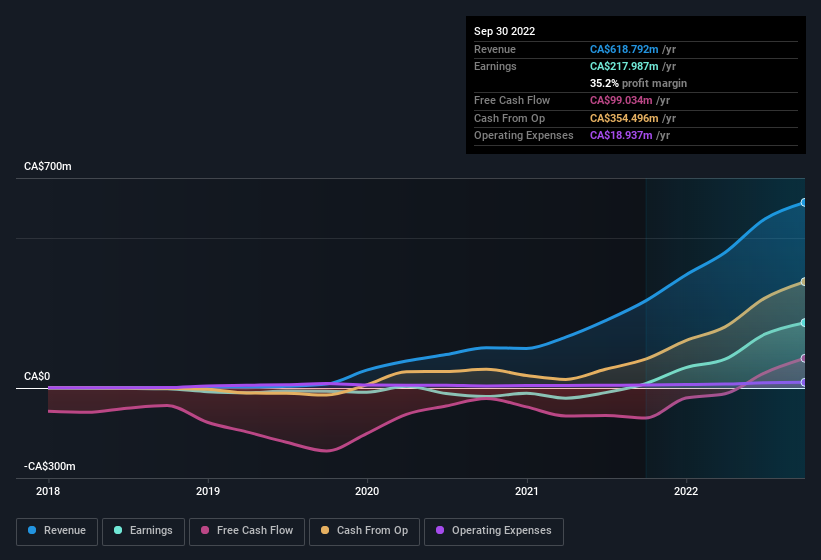The height and width of the screenshot is (560, 821).
Task: Click the Sep 30 2022 tooltip date
Action: (504, 31)
